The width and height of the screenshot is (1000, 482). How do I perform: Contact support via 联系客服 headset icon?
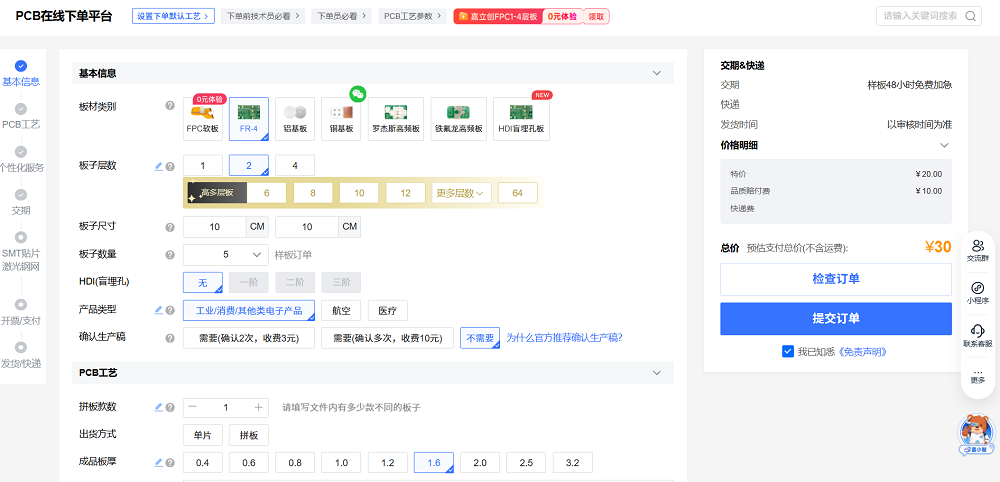[x=978, y=335]
